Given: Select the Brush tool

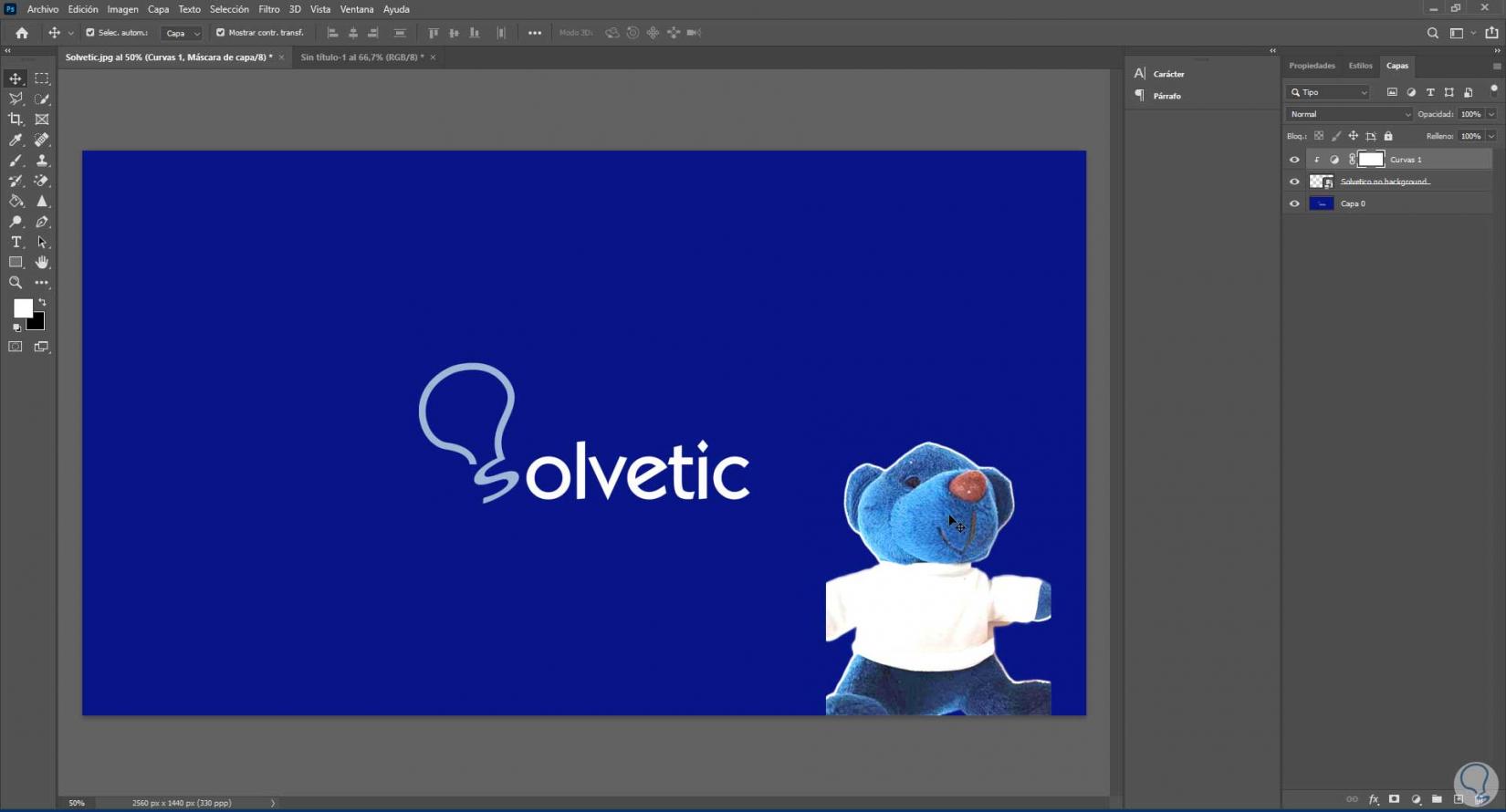Looking at the screenshot, I should (16, 161).
